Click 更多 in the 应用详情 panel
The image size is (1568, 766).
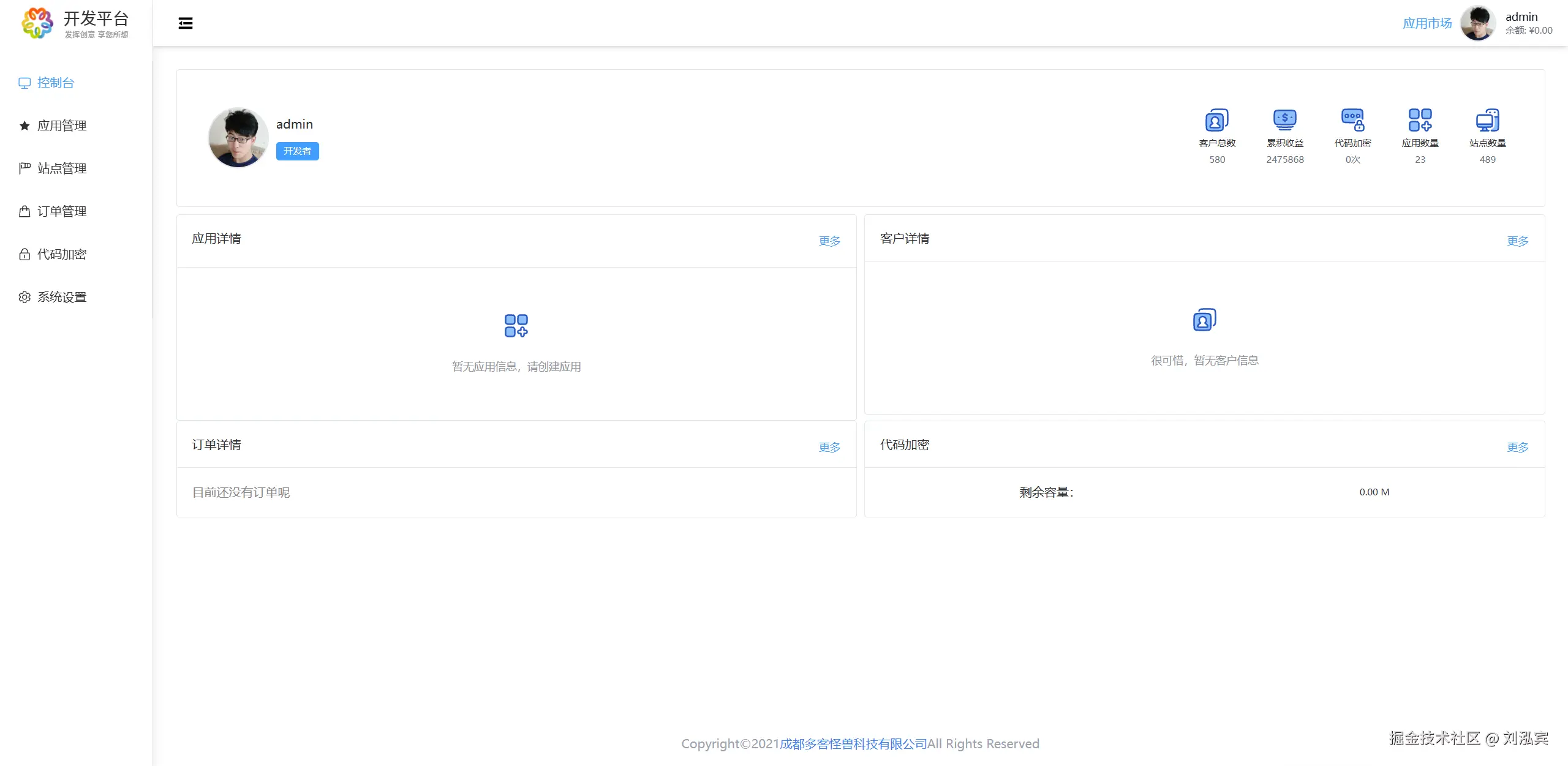pyautogui.click(x=829, y=241)
